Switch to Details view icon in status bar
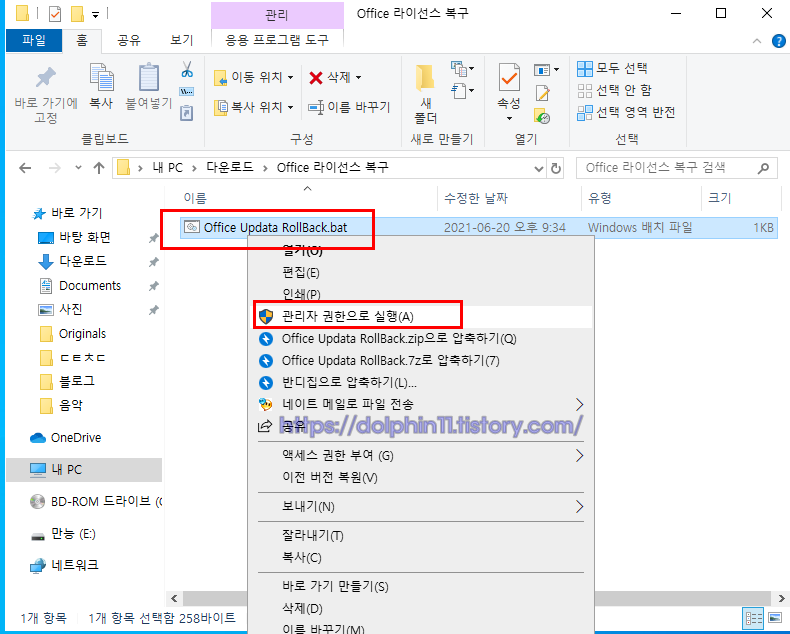 754,618
